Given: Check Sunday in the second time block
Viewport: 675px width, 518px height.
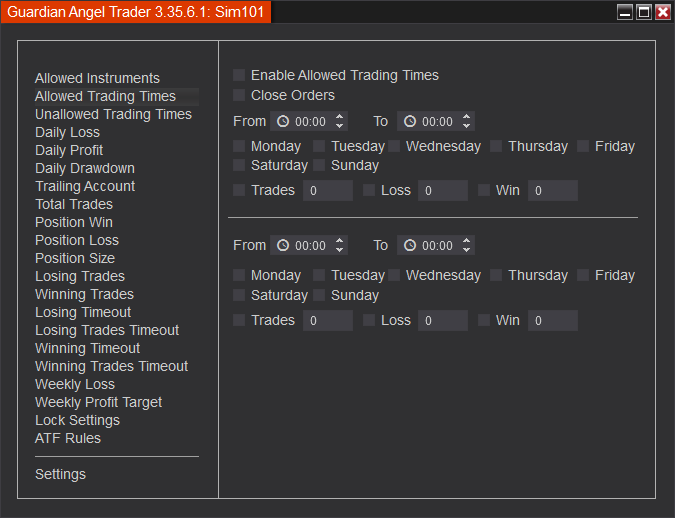Looking at the screenshot, I should 319,295.
